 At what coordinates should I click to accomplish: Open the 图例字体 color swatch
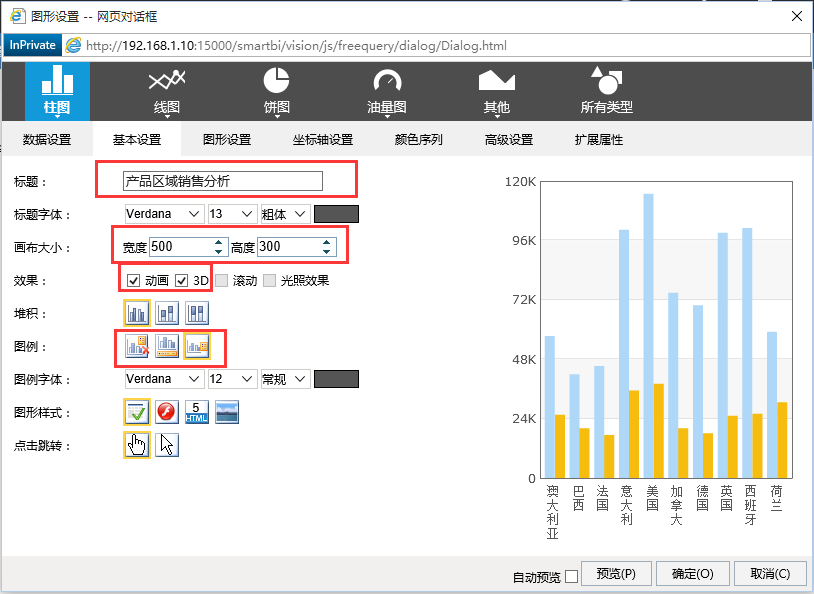click(336, 379)
